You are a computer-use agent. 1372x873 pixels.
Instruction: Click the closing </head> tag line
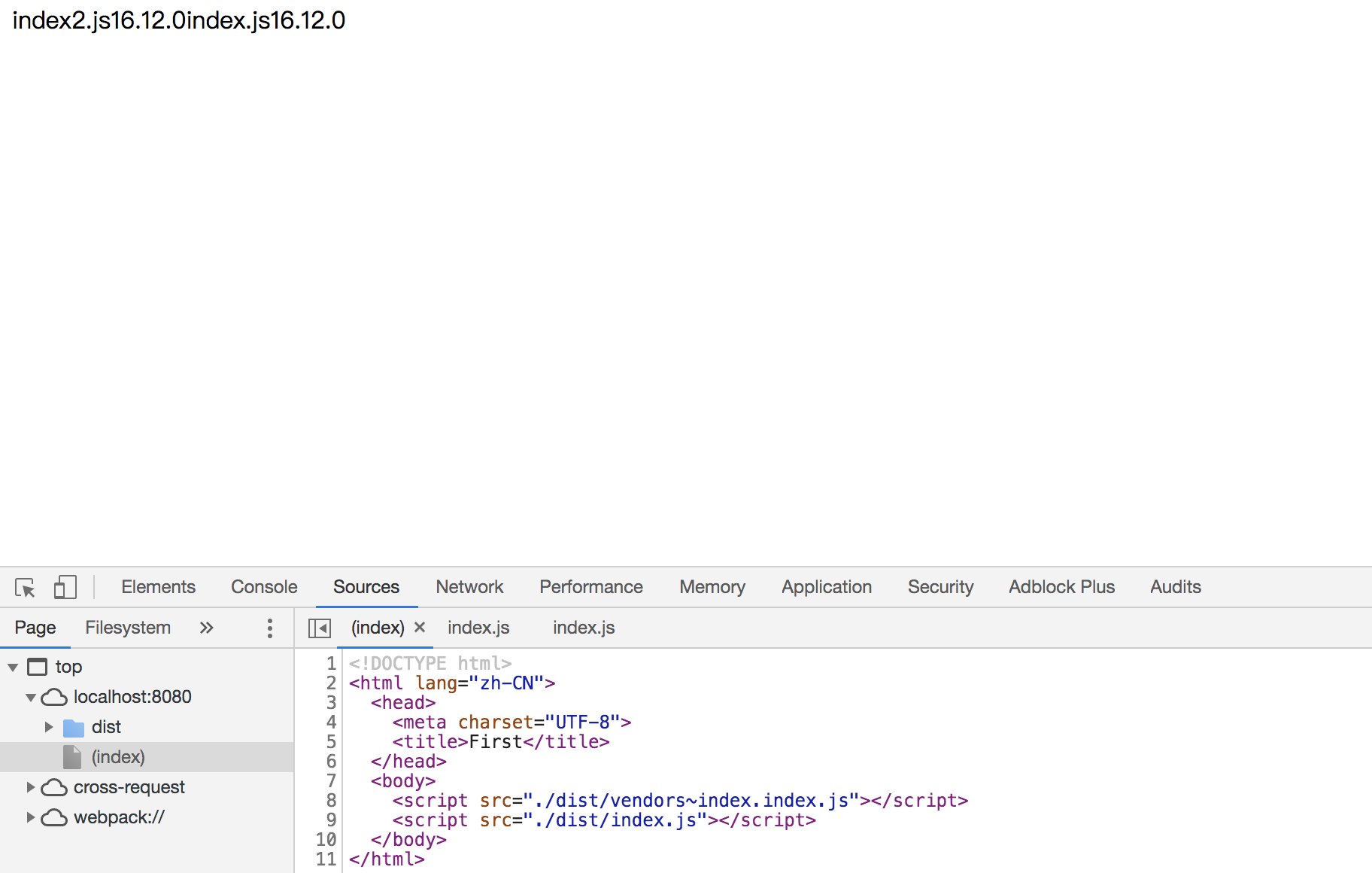[408, 762]
